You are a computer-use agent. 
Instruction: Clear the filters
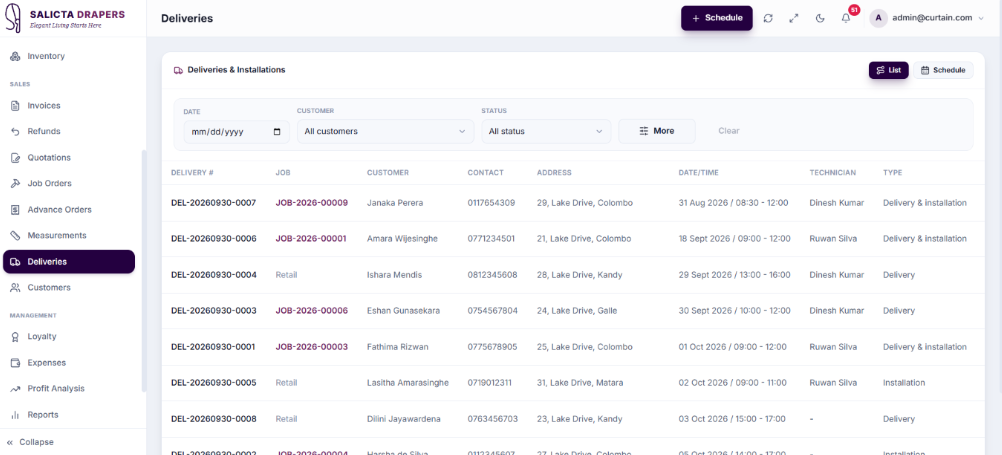pos(728,131)
